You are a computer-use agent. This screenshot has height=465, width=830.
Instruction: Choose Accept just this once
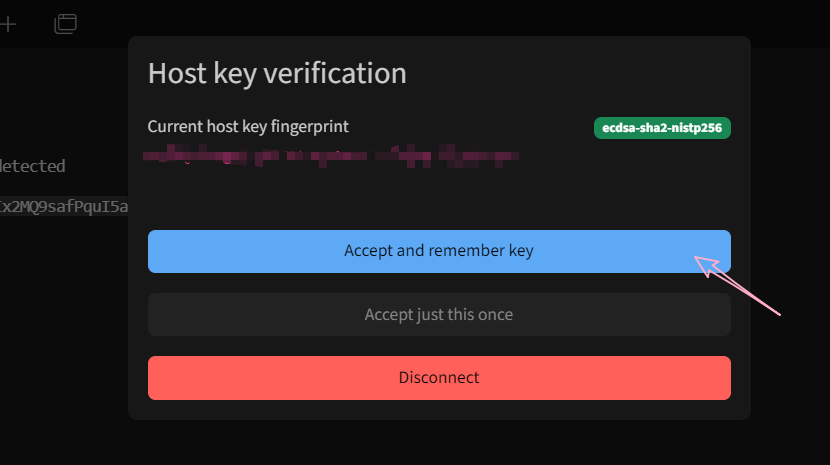click(x=439, y=314)
